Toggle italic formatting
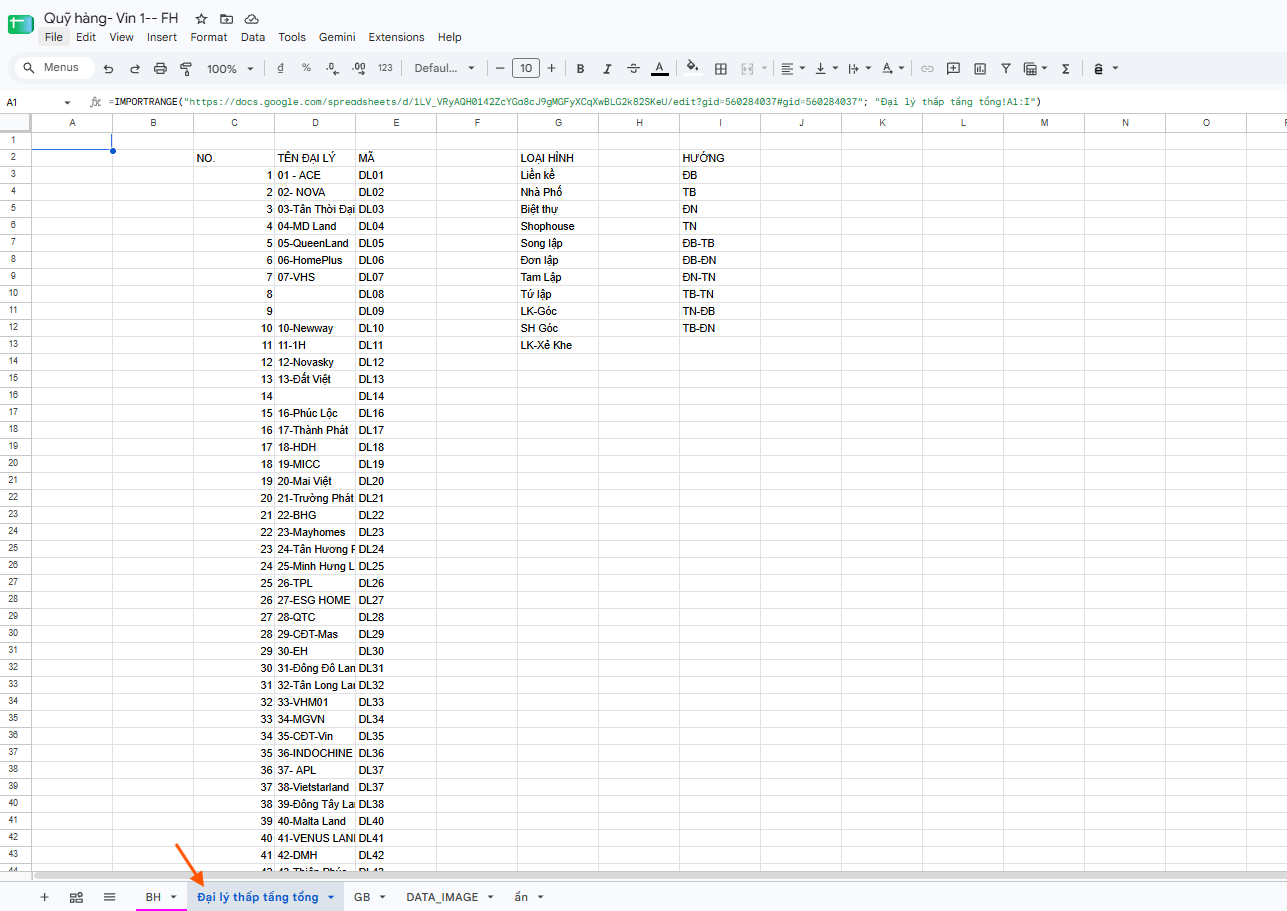Screen dimensions: 1287x911 606,68
